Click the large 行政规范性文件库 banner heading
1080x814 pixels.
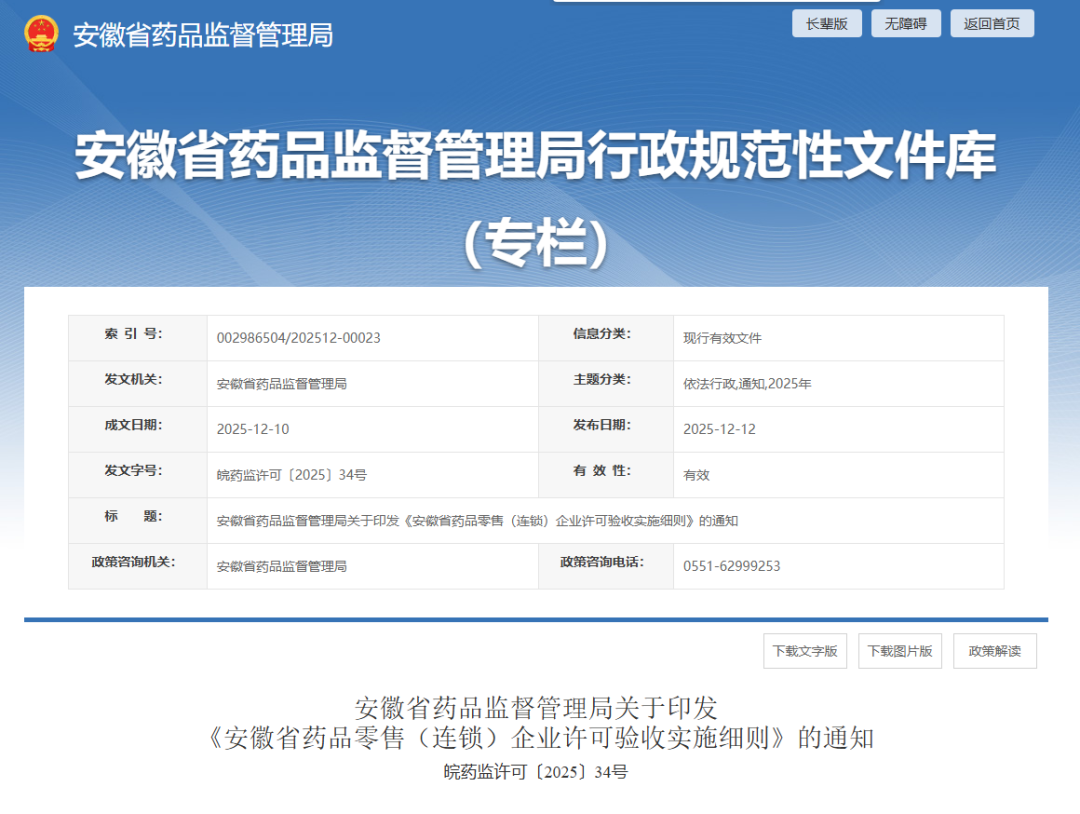(x=536, y=157)
